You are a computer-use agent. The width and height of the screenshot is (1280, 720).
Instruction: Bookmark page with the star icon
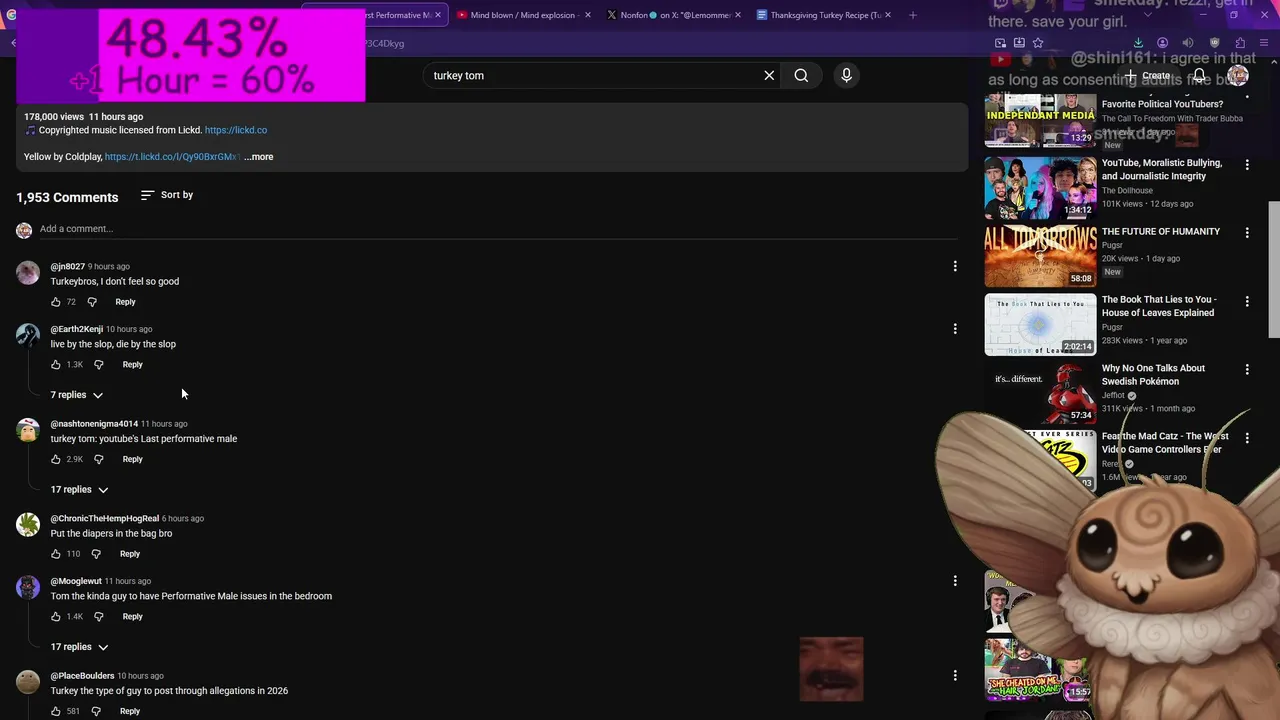(1038, 43)
